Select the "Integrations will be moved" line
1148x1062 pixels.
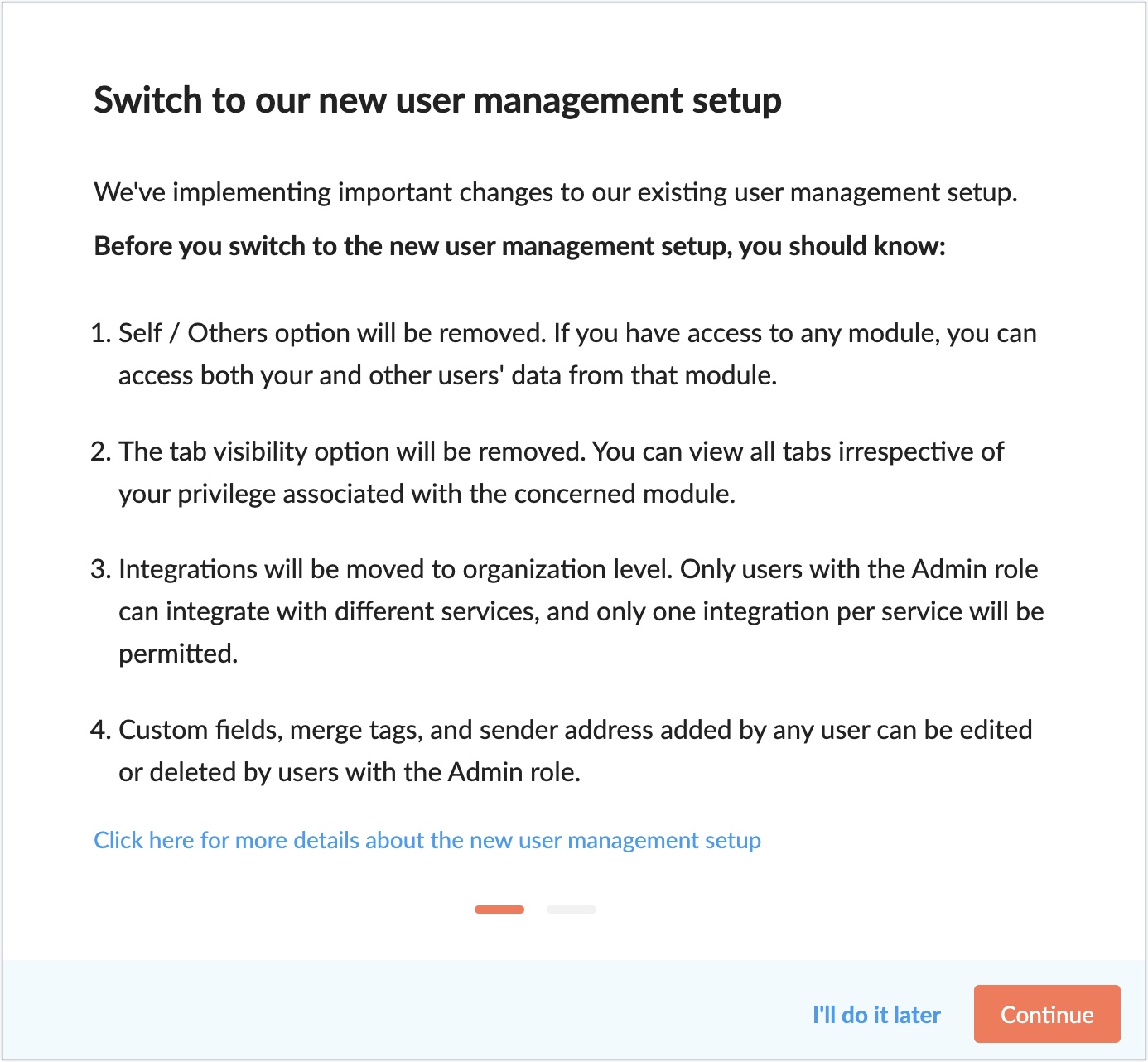(x=578, y=569)
